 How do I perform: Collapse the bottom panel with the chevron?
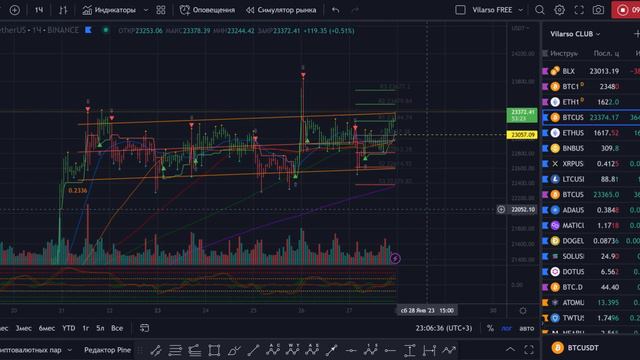click(510, 349)
